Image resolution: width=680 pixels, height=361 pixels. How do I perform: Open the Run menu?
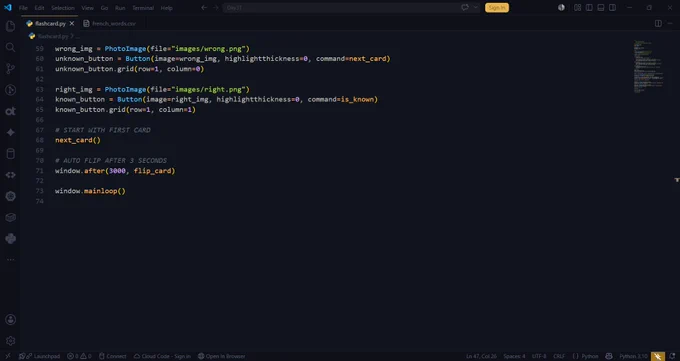tap(120, 8)
